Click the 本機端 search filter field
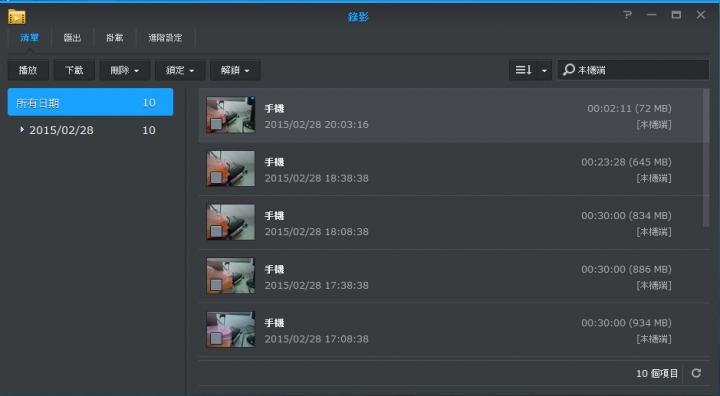This screenshot has width=720, height=396. 634,70
